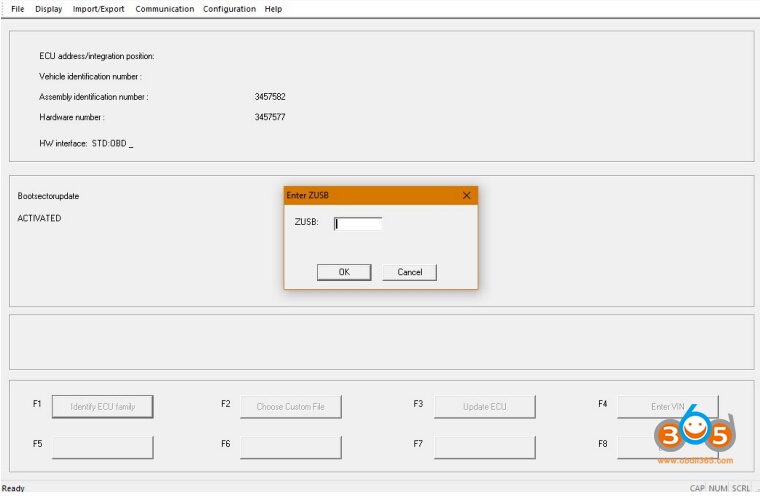This screenshot has width=760, height=496.
Task: Open the Help menu
Action: point(273,9)
